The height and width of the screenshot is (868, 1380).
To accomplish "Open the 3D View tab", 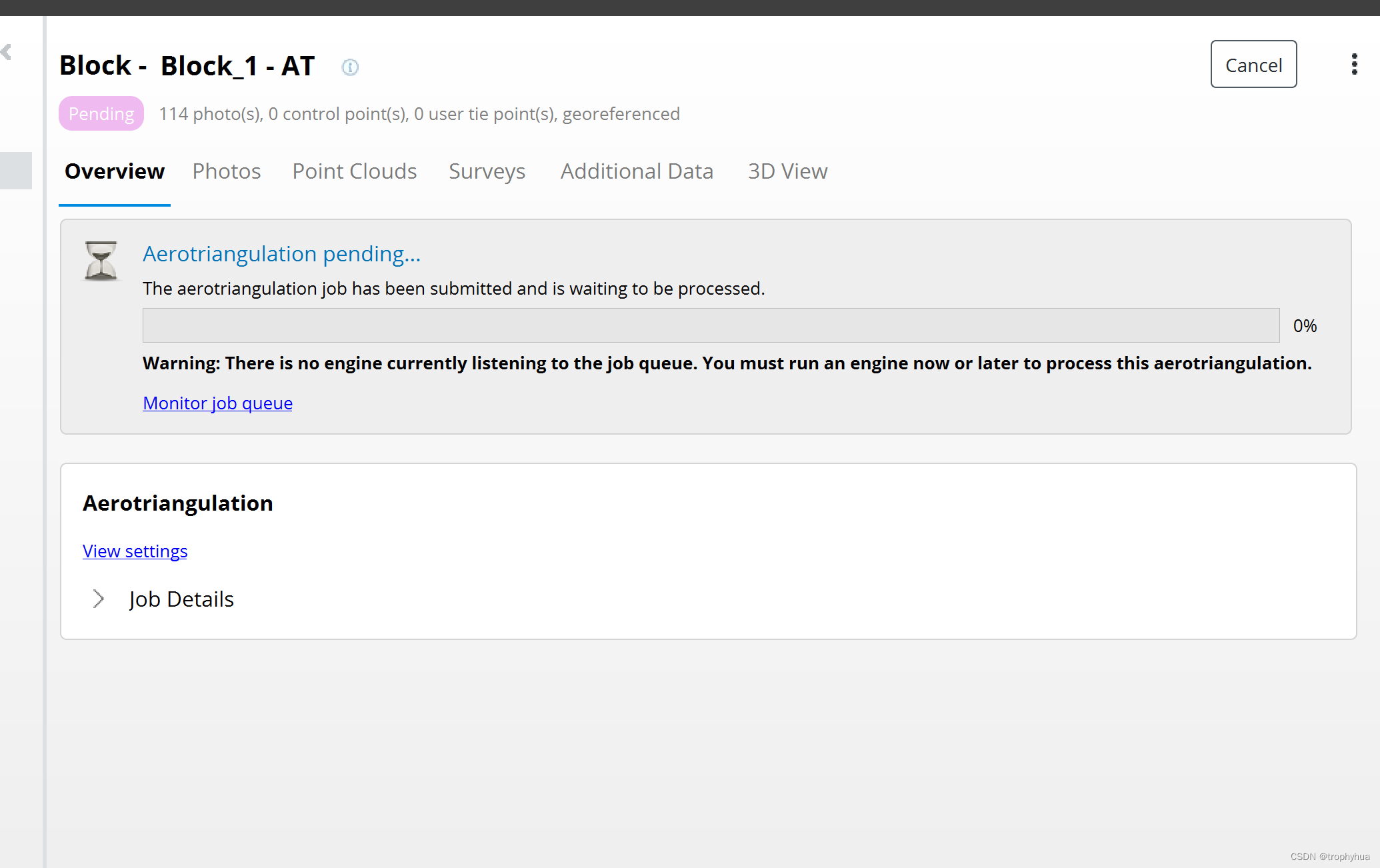I will click(787, 171).
